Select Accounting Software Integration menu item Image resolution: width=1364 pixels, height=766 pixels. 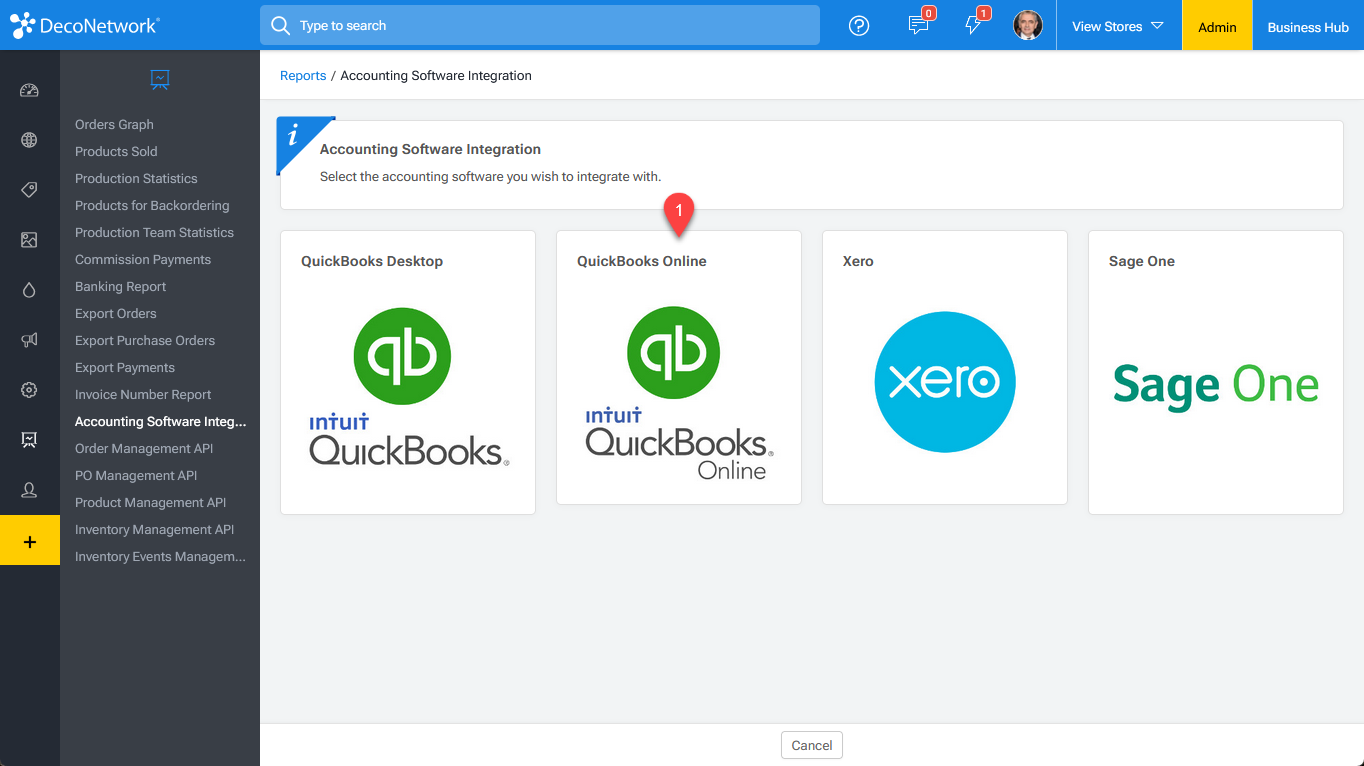pyautogui.click(x=160, y=421)
